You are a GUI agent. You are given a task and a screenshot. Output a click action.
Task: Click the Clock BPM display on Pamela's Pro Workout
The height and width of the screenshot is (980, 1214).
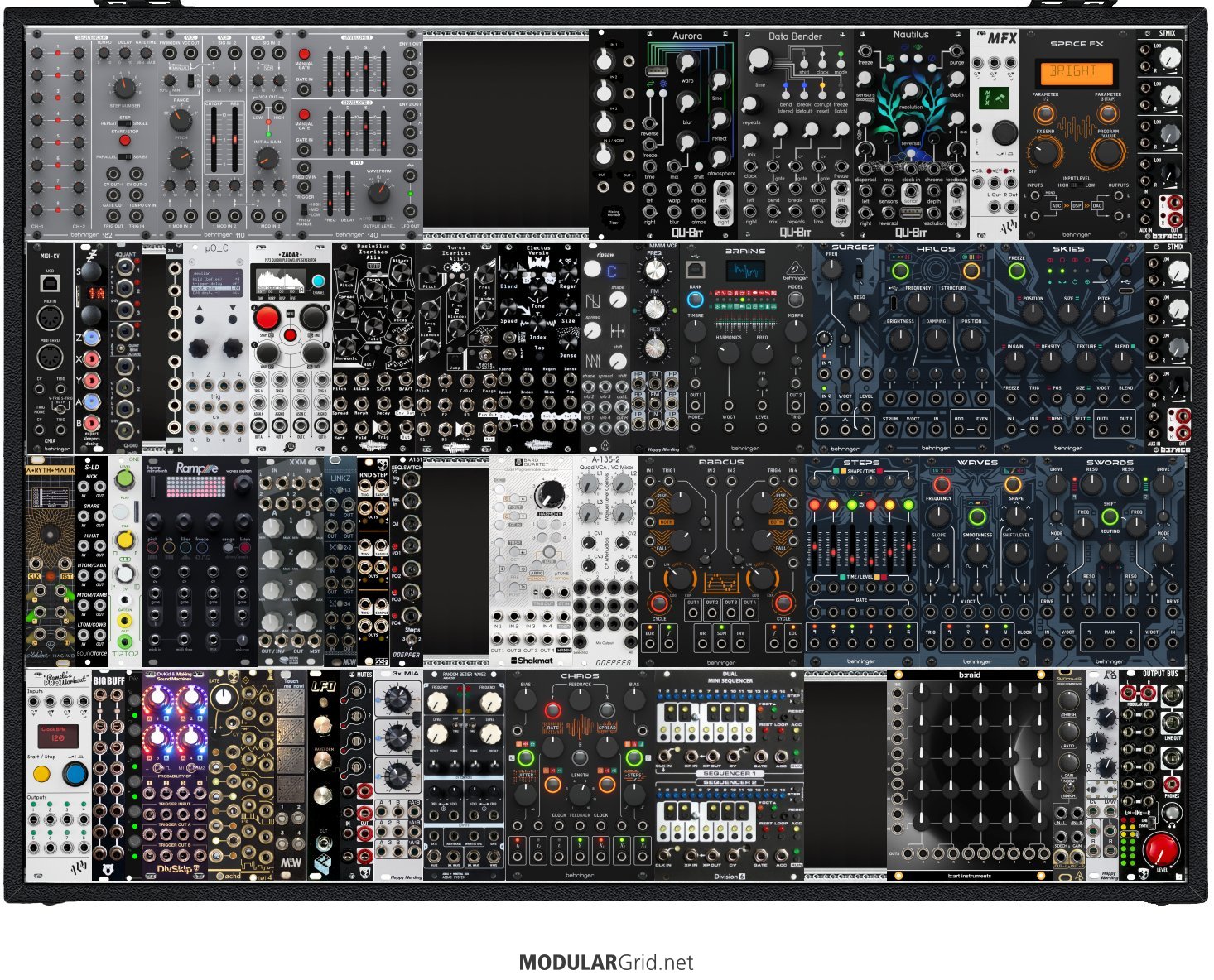(x=57, y=736)
